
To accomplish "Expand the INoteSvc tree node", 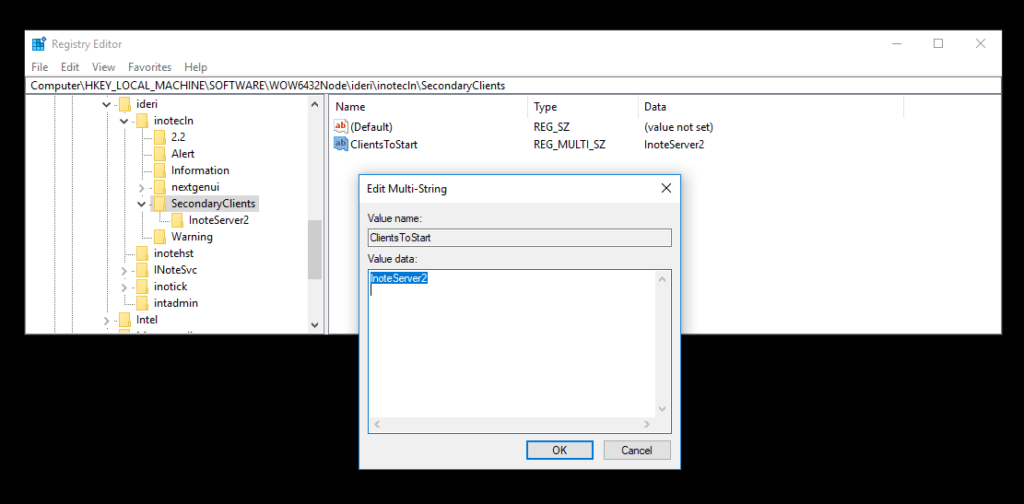I will 124,270.
